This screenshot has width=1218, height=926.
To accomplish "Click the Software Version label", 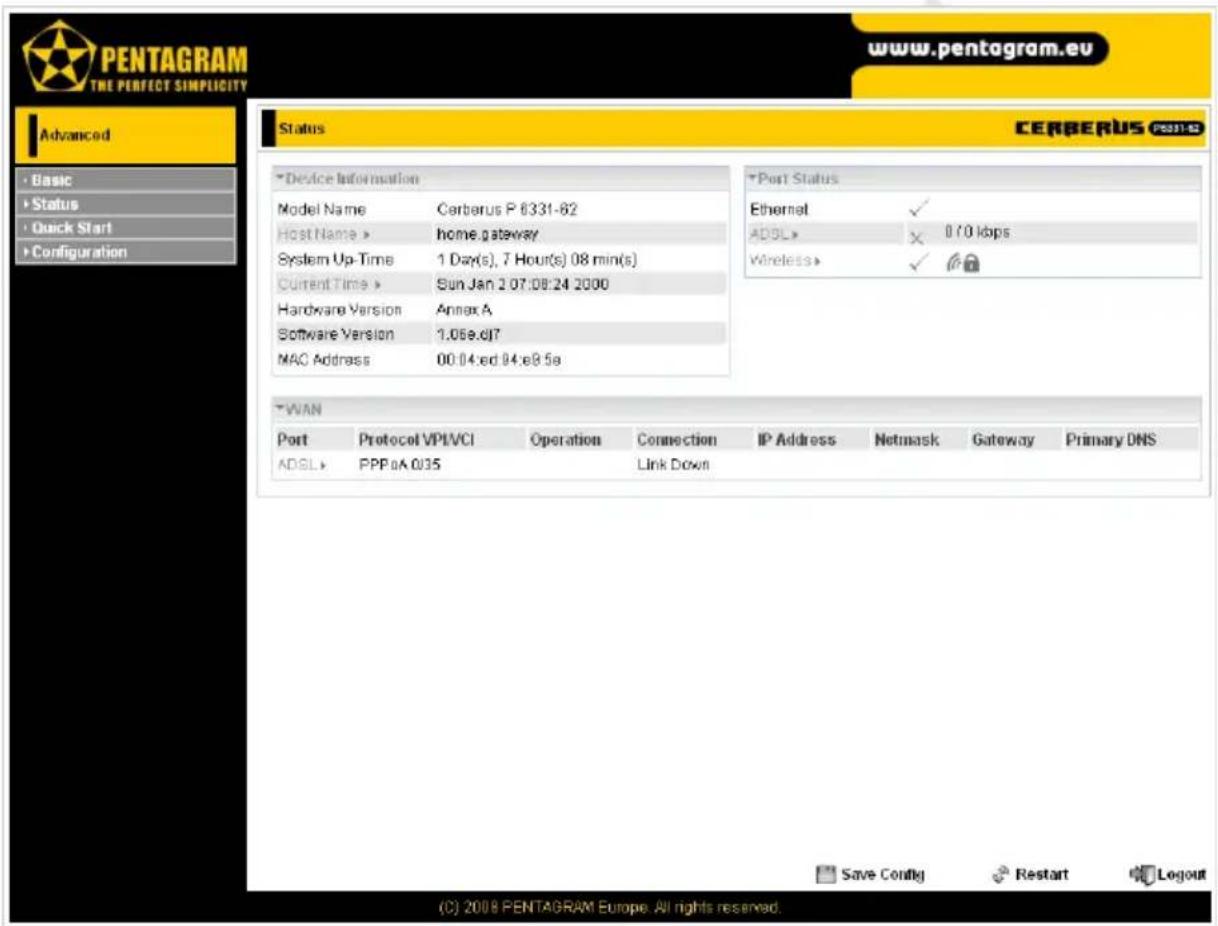I will click(335, 334).
